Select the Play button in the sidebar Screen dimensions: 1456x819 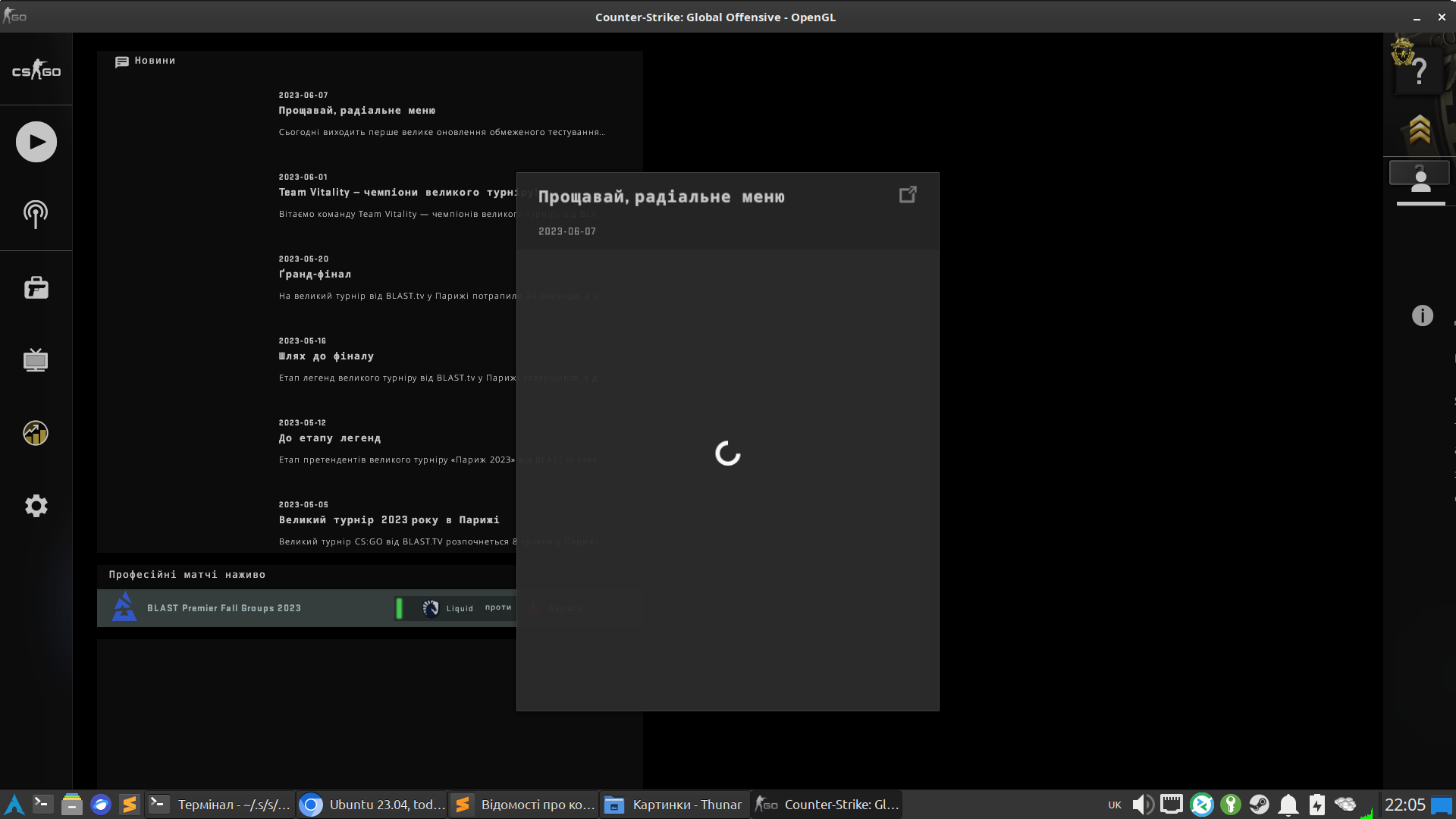36,141
